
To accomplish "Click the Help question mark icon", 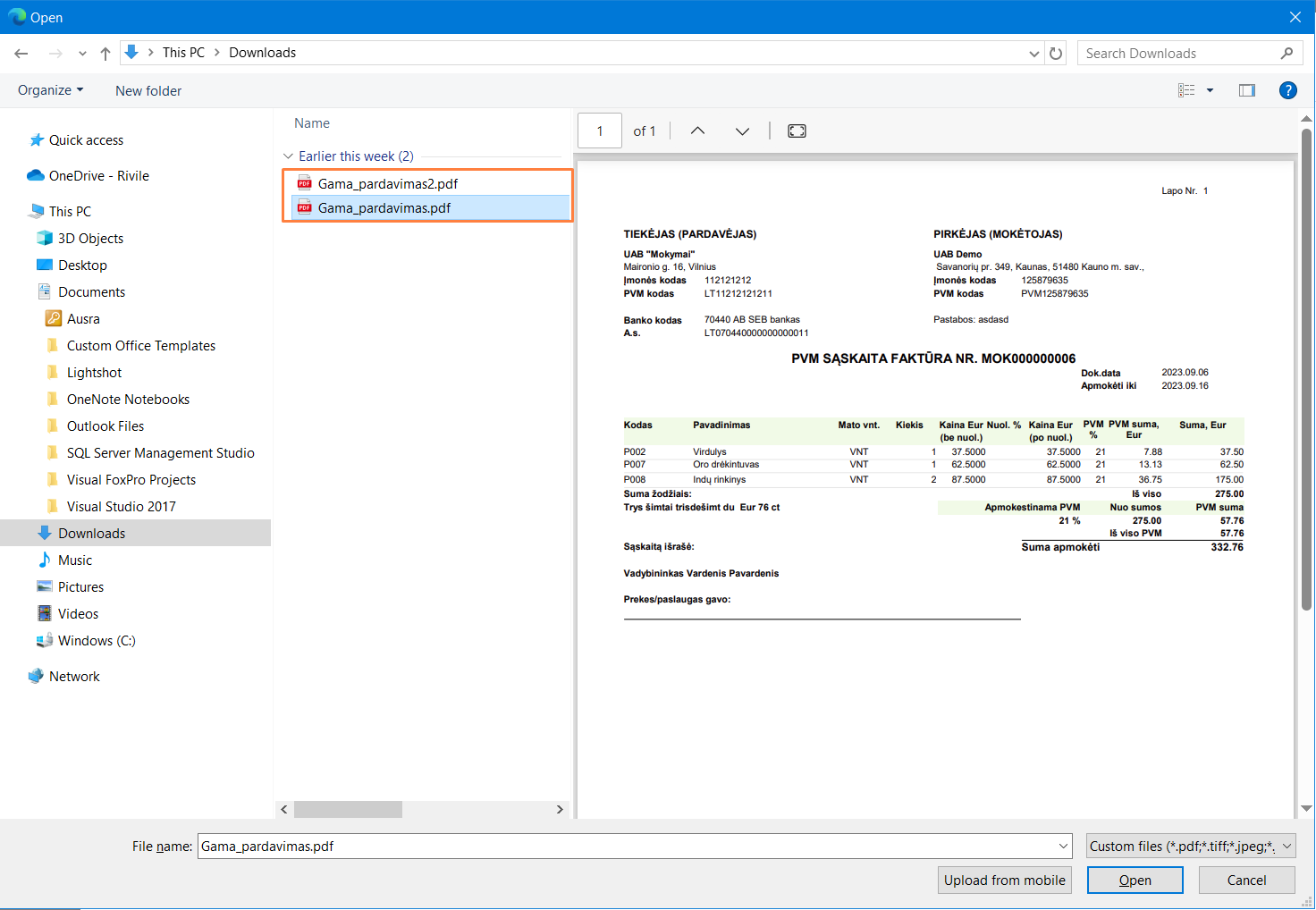I will point(1287,90).
